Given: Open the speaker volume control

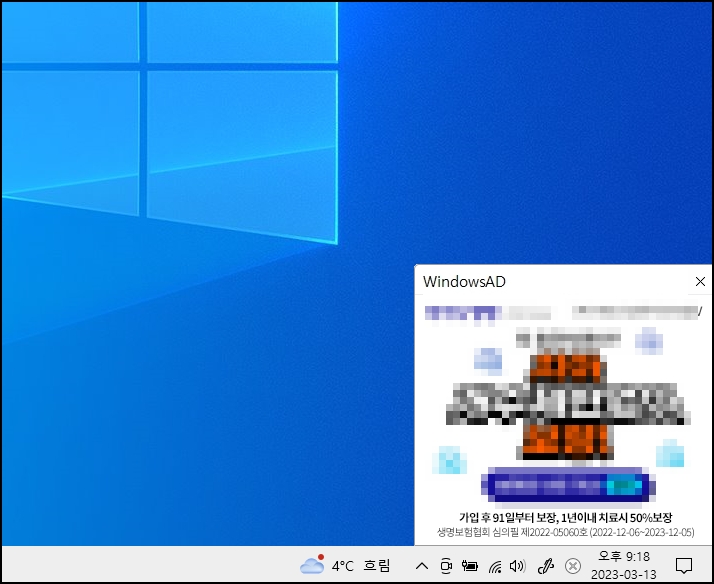Looking at the screenshot, I should (518, 566).
